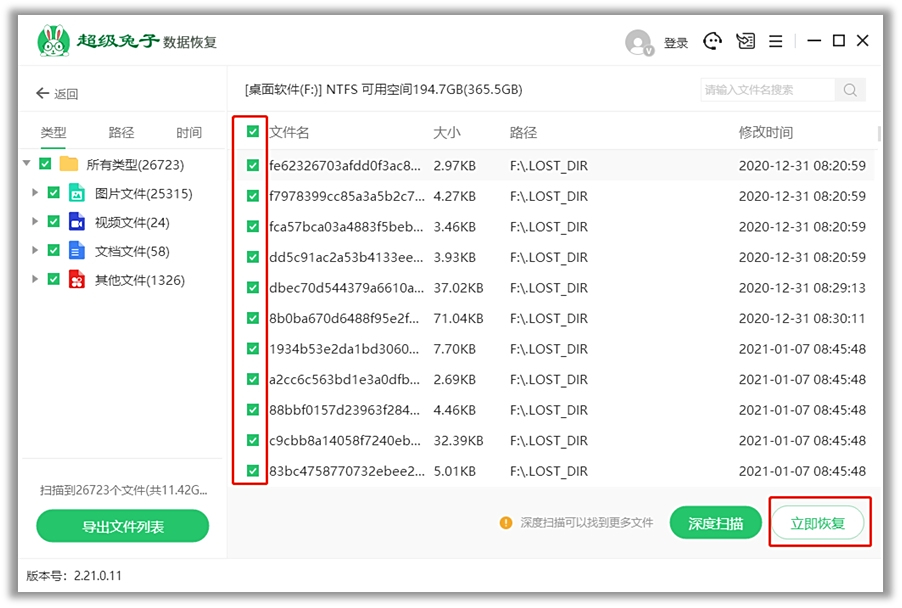Image resolution: width=902 pixels, height=608 pixels.
Task: Uncheck file 88bbf0157d23963f284
Action: [253, 410]
